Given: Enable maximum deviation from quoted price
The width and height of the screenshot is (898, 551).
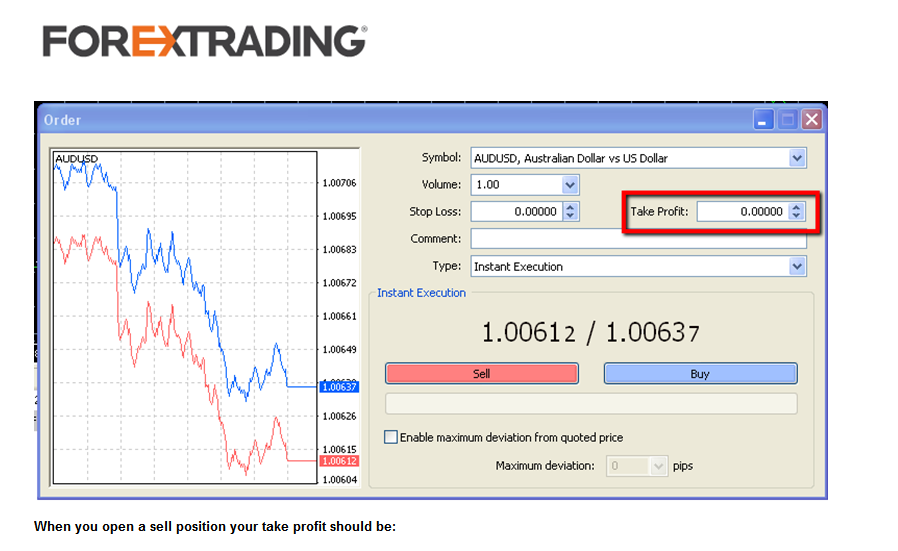Looking at the screenshot, I should (x=391, y=437).
